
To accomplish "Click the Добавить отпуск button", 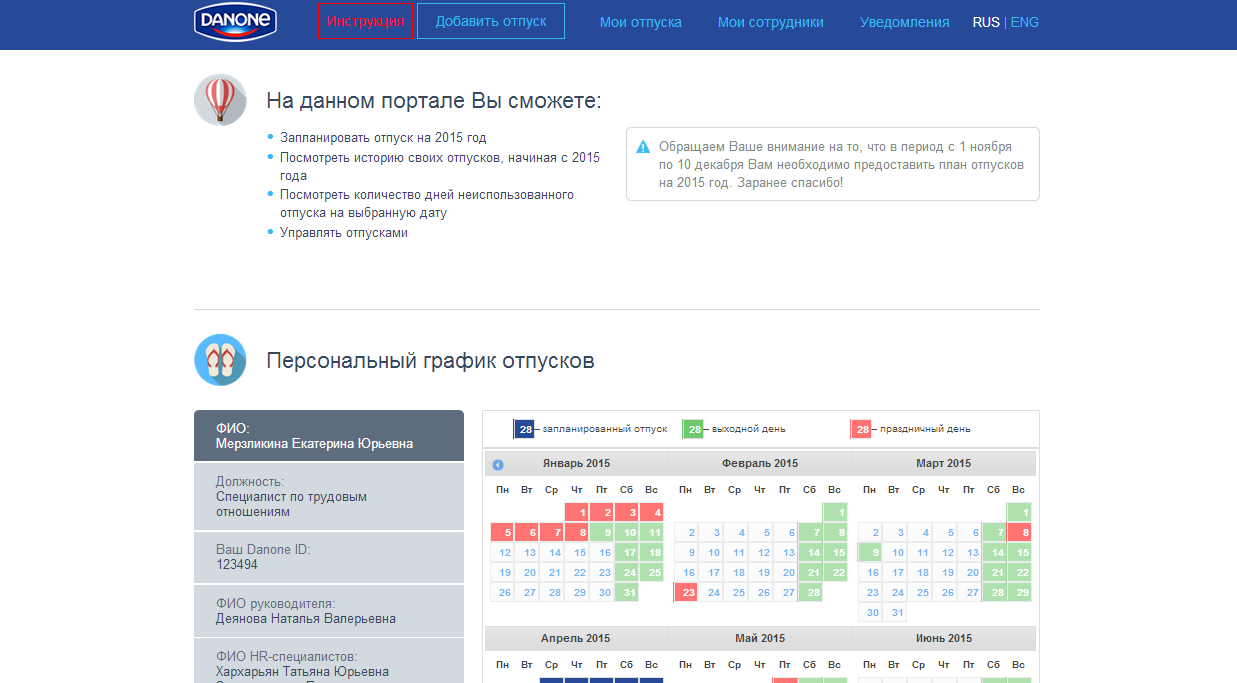I will tap(491, 21).
